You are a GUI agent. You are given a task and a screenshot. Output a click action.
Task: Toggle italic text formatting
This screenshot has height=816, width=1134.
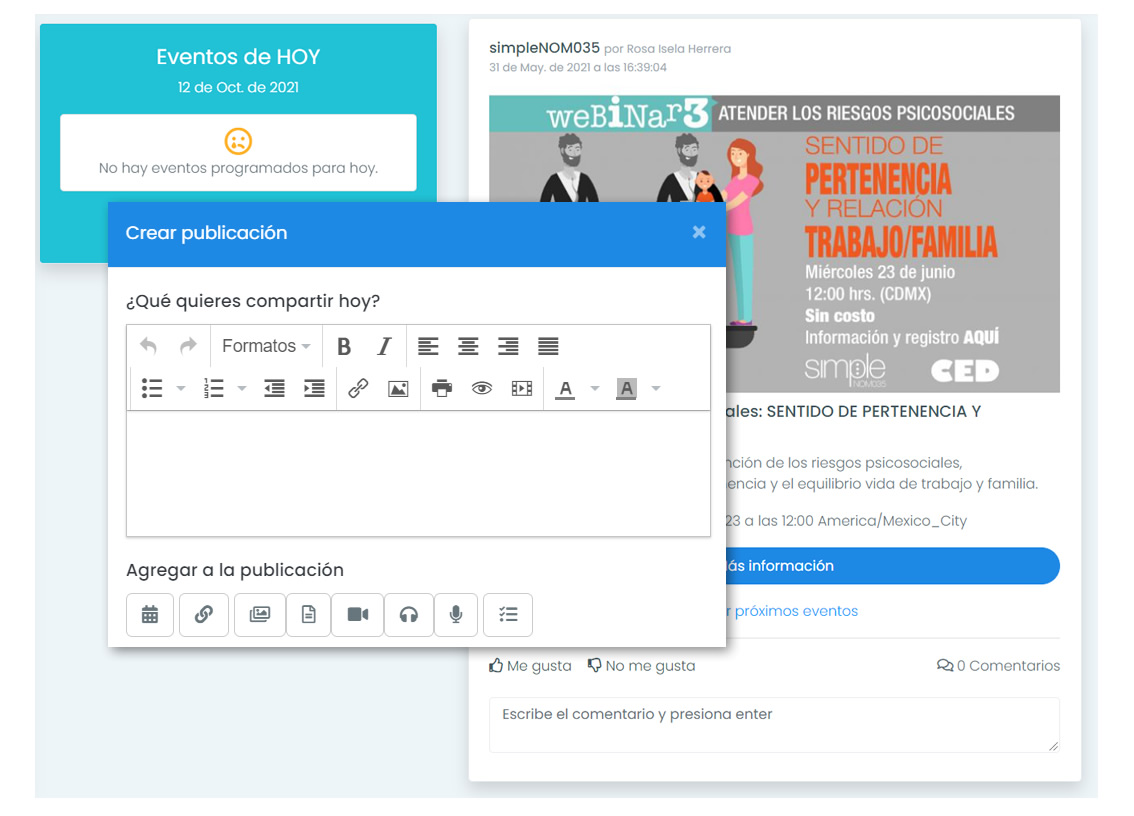point(384,347)
